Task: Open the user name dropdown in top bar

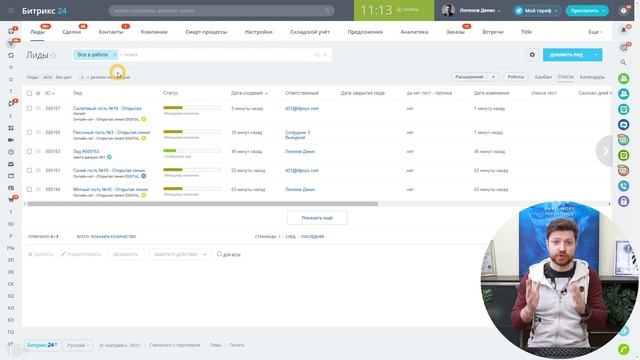Action: tap(480, 11)
